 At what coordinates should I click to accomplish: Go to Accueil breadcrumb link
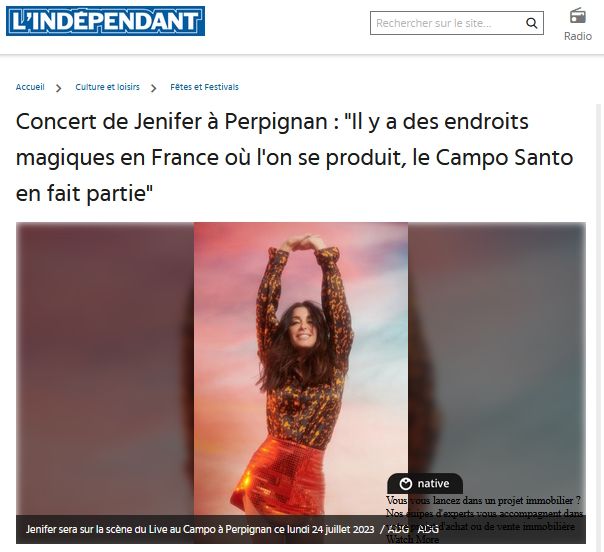30,87
